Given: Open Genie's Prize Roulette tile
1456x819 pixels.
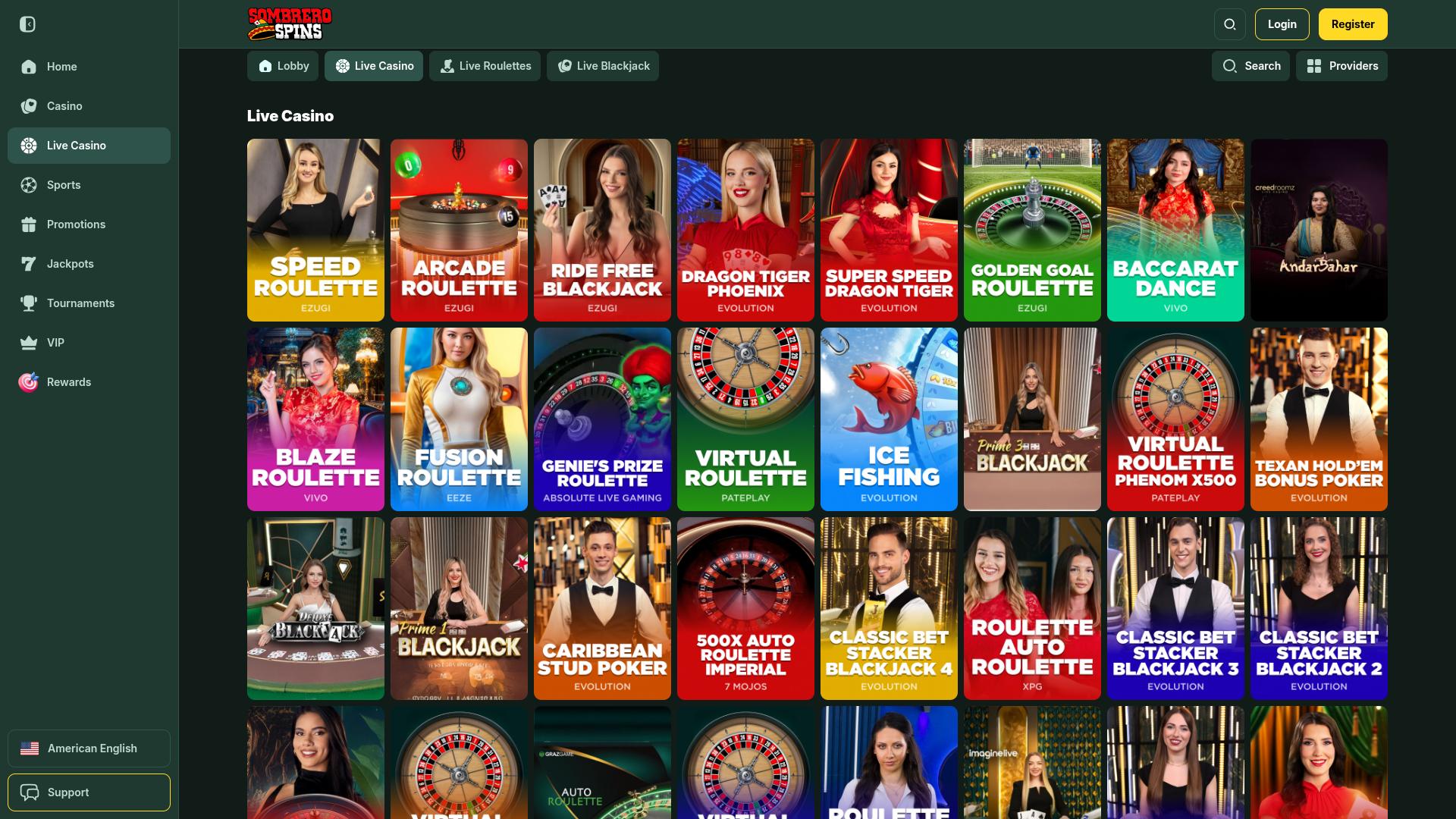Looking at the screenshot, I should pyautogui.click(x=602, y=419).
